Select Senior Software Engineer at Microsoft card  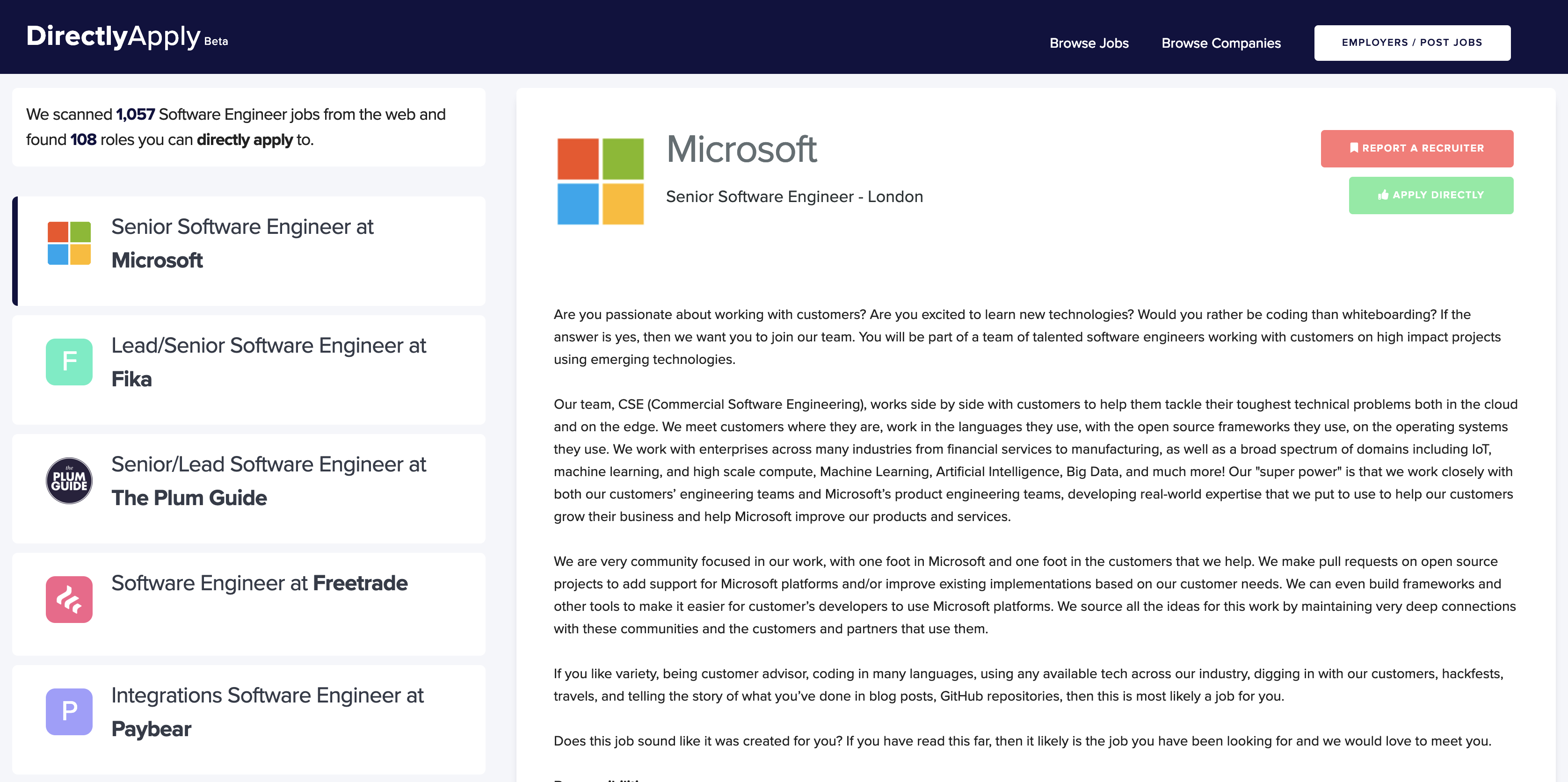(242, 243)
